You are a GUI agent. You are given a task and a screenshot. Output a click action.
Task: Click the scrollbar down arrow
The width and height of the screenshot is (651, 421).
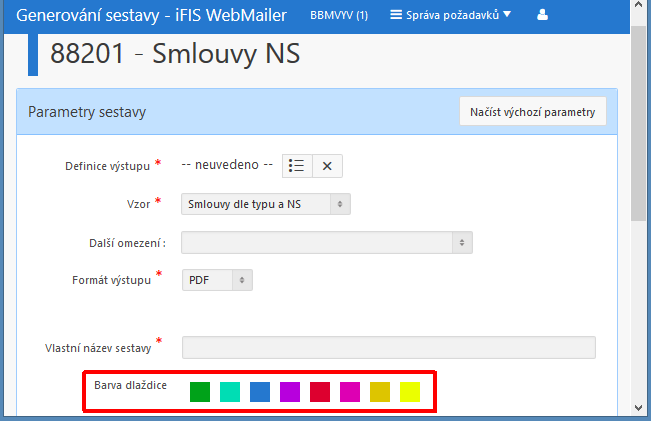639,408
